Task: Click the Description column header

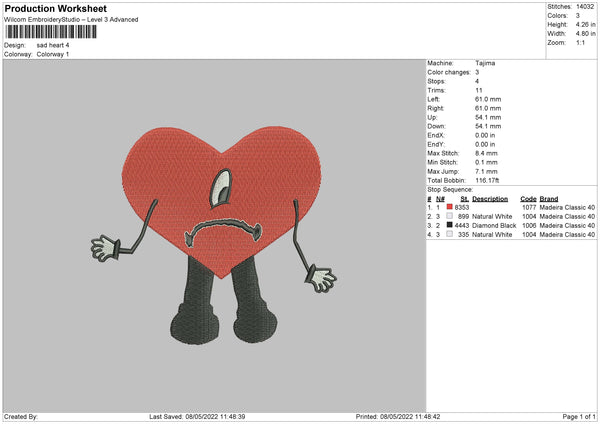Action: point(491,197)
